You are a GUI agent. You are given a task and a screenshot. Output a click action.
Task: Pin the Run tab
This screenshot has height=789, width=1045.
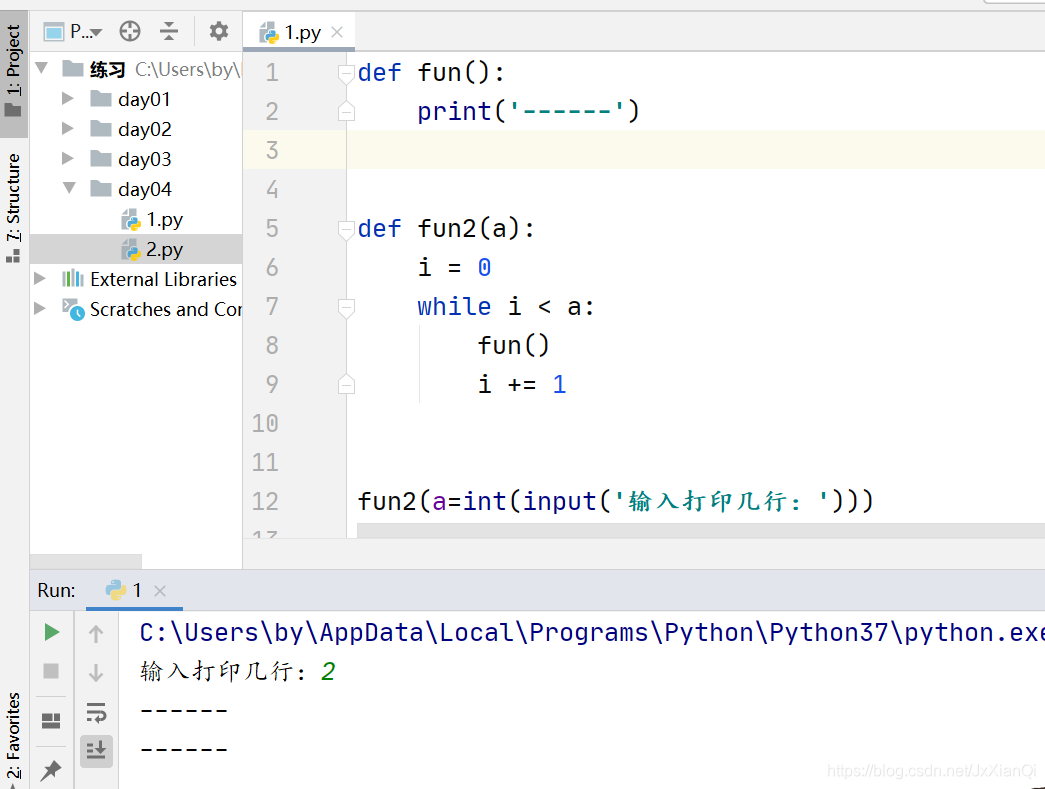[x=51, y=770]
